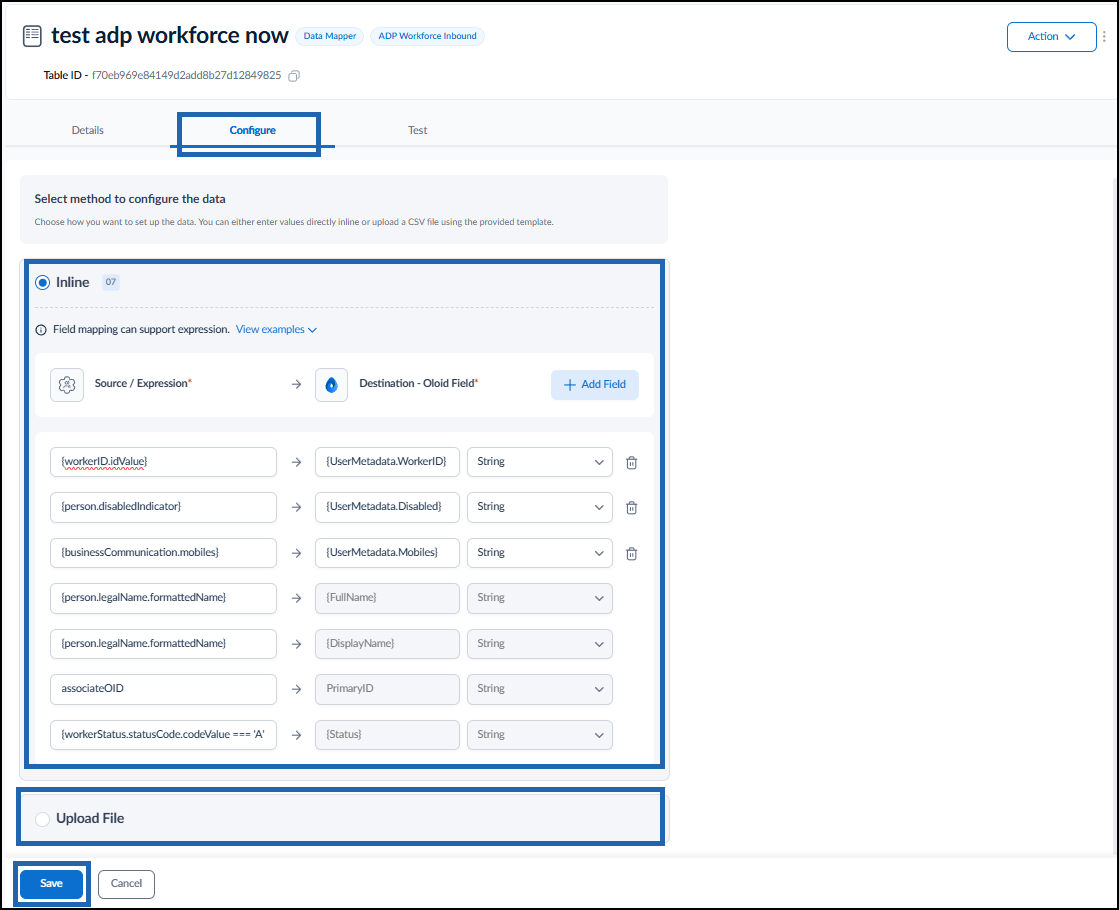This screenshot has width=1119, height=910.
Task: Click the UserMetadata.WorkerID destination field
Action: 387,462
